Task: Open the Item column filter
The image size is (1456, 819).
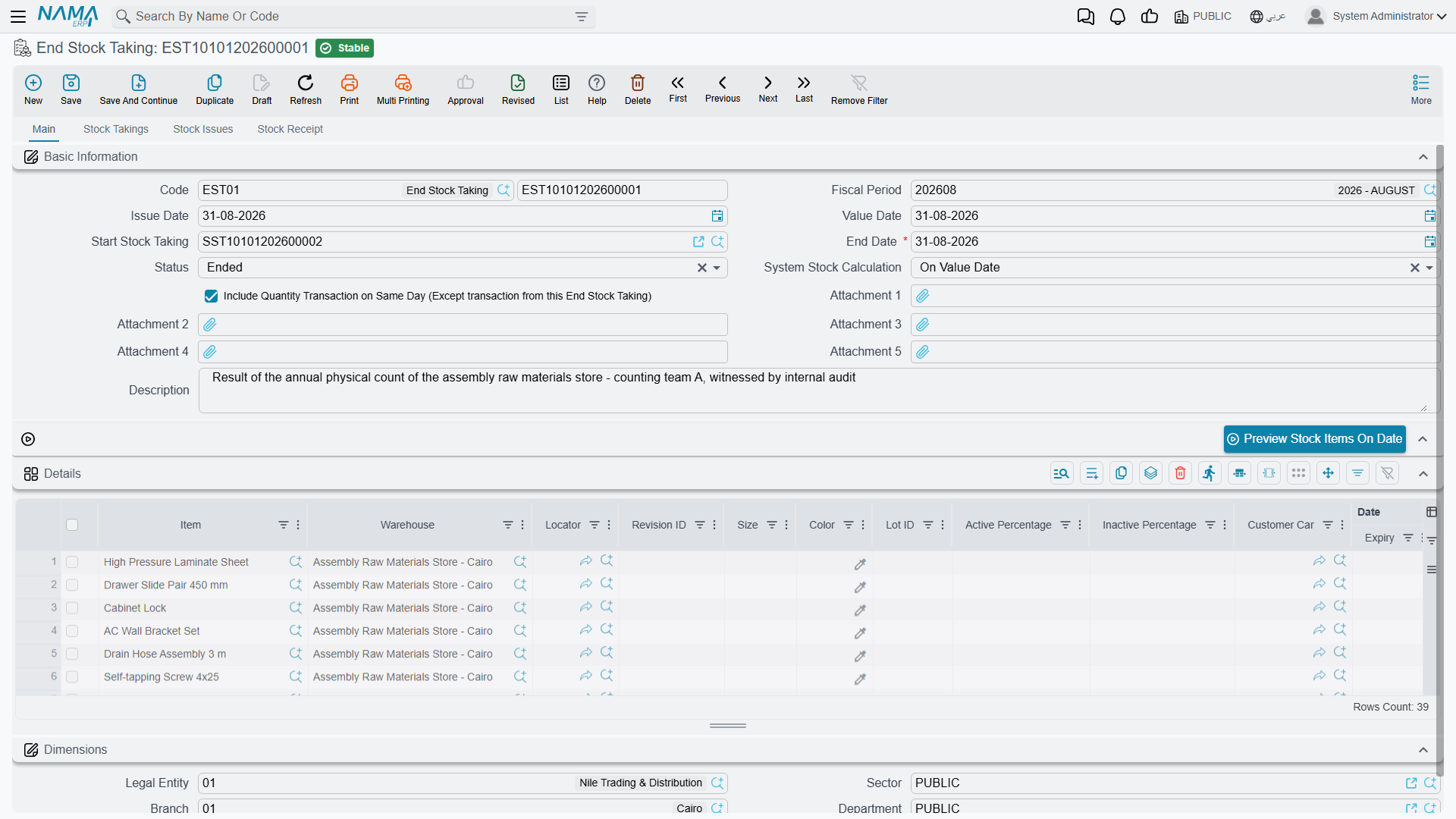Action: pos(283,525)
